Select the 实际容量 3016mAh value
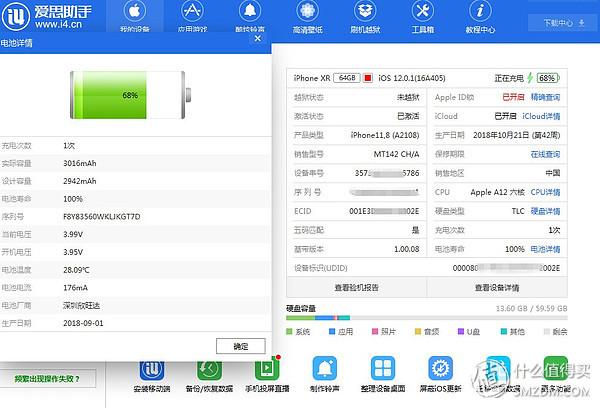The height and width of the screenshot is (408, 600). click(80, 163)
